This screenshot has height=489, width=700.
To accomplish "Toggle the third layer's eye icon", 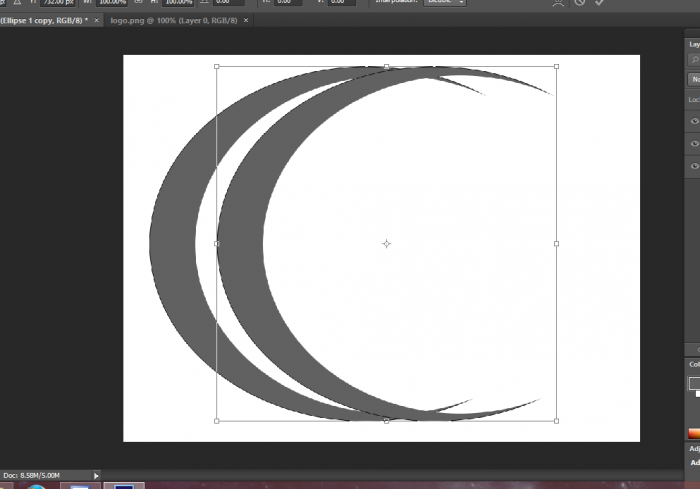I will pyautogui.click(x=695, y=166).
